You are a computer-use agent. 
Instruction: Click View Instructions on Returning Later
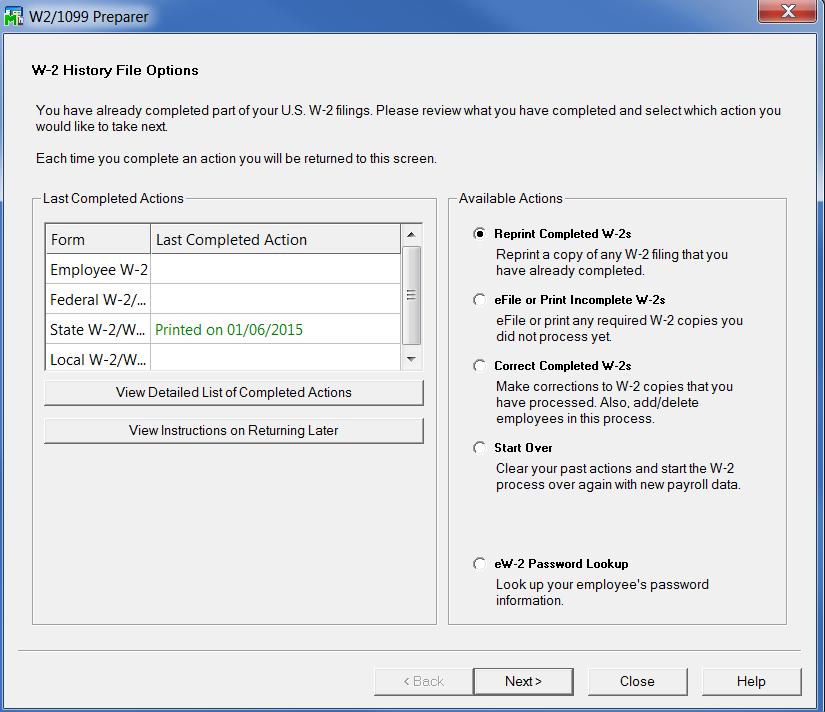(234, 431)
